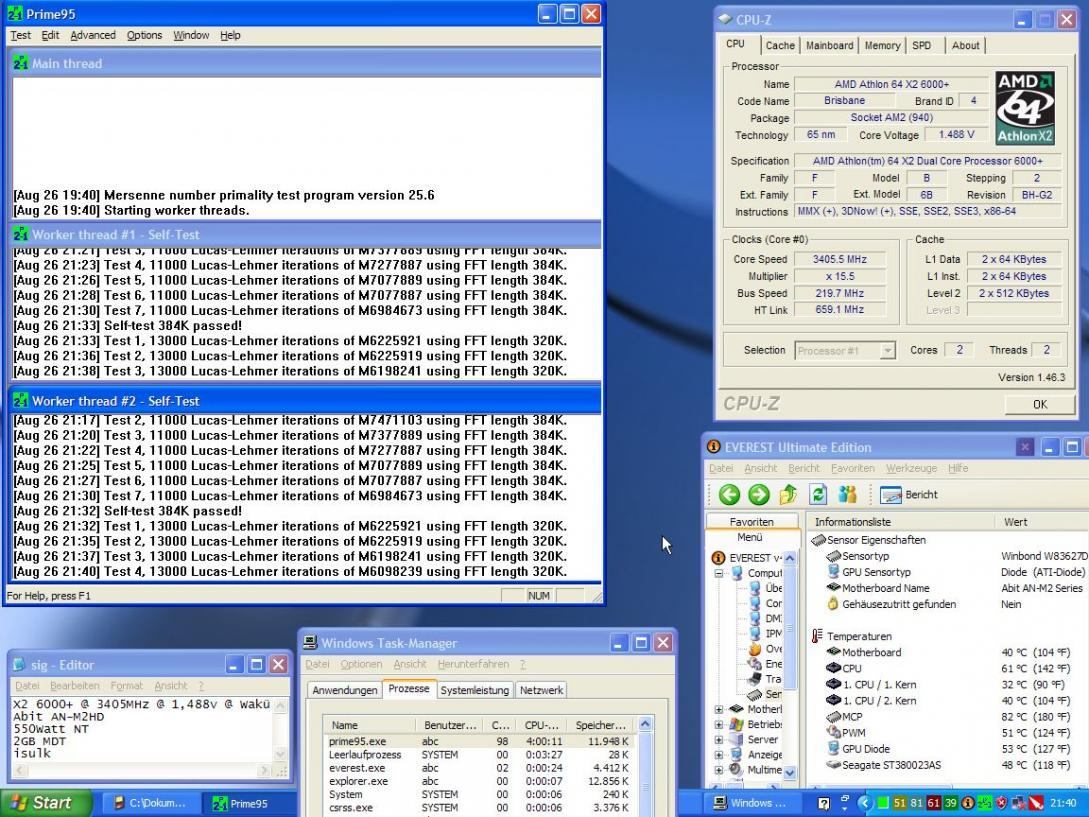Click the Task-Manager process list scroll-up arrow
The height and width of the screenshot is (817, 1089).
click(x=644, y=725)
